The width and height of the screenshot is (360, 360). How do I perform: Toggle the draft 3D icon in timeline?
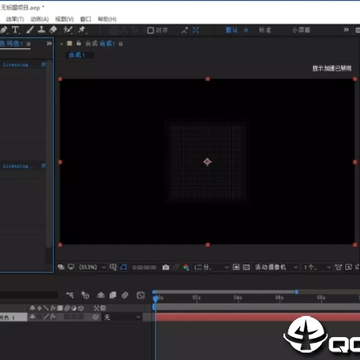(85, 295)
